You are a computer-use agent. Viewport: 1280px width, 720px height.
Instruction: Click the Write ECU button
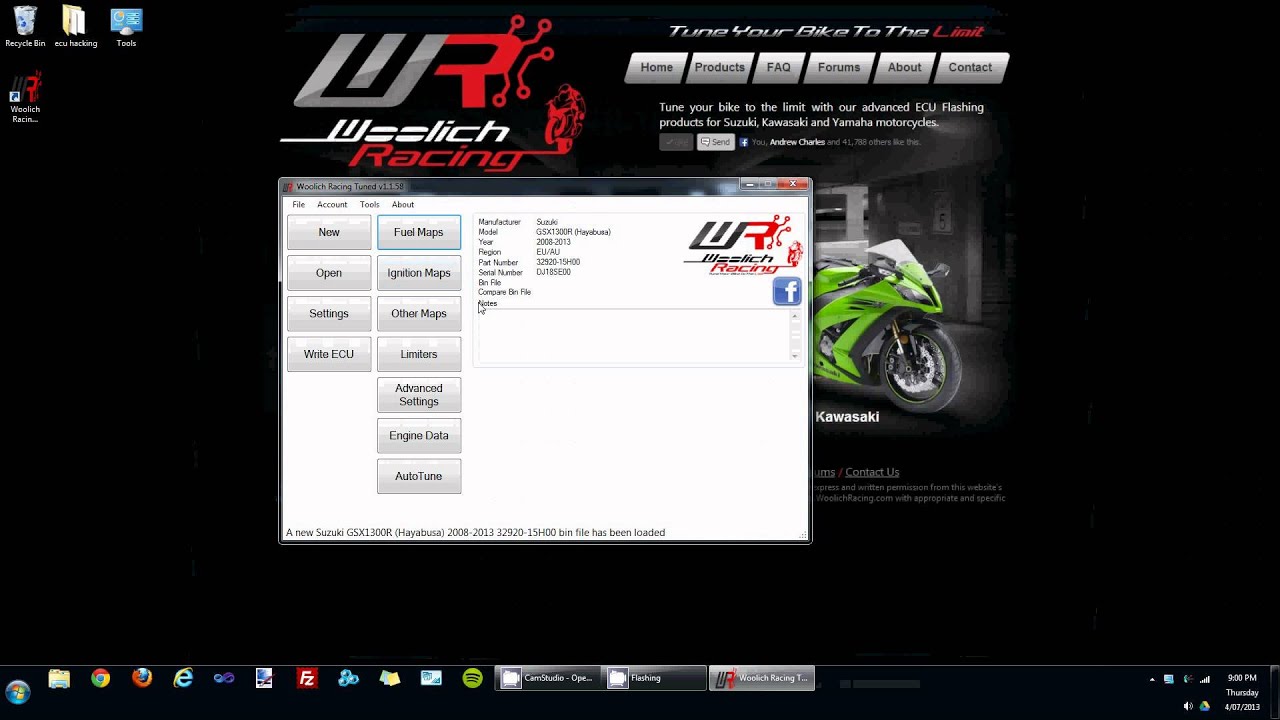[x=329, y=354]
